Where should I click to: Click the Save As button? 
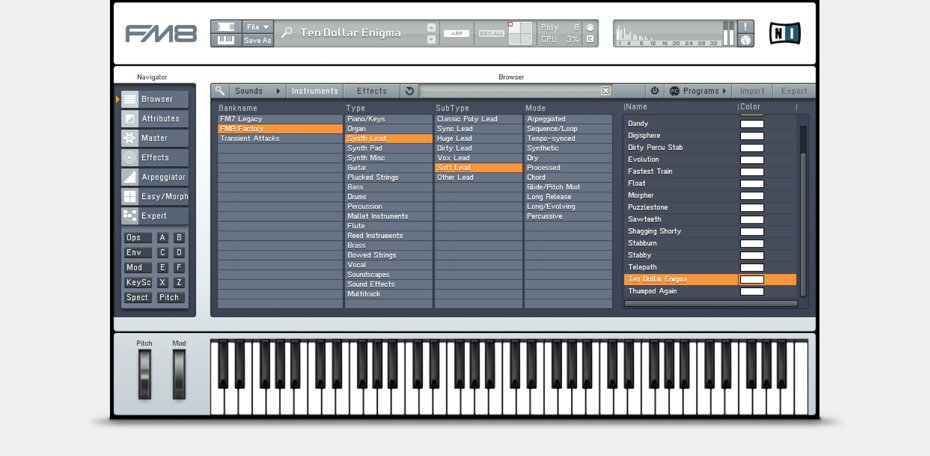(258, 41)
